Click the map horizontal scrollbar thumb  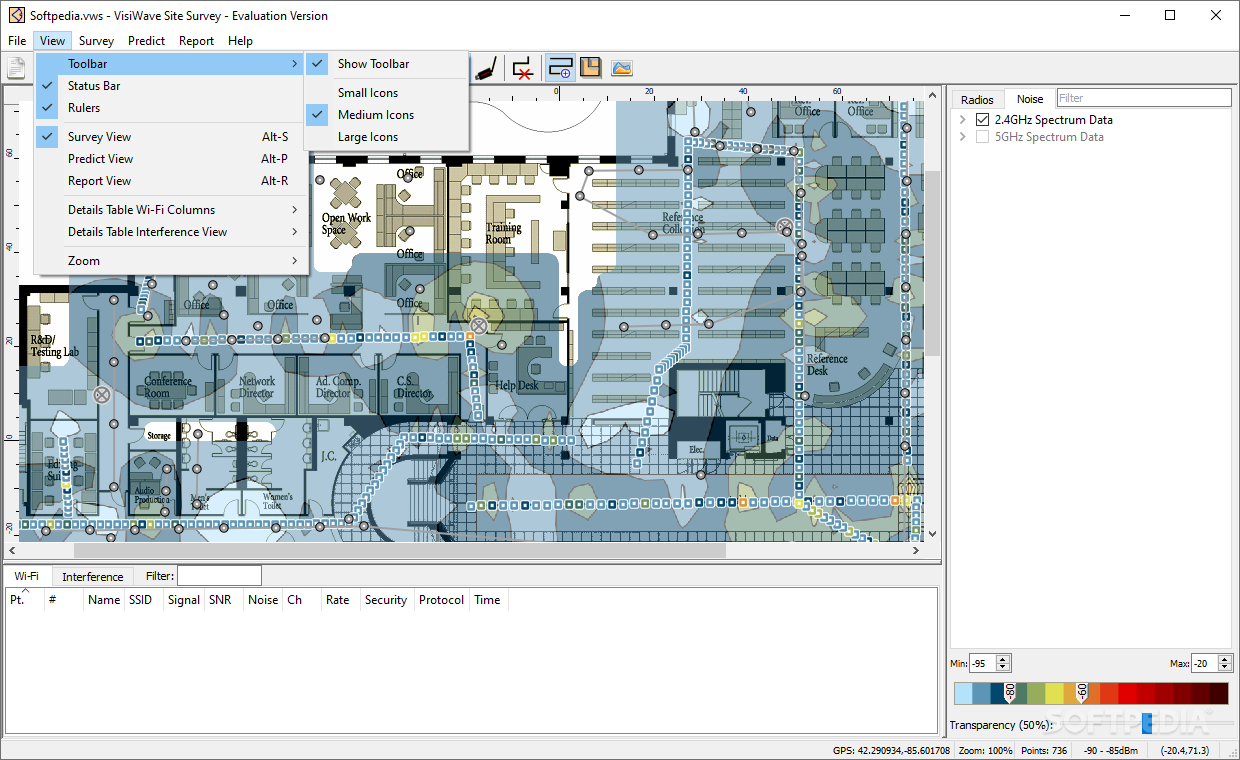pyautogui.click(x=400, y=550)
